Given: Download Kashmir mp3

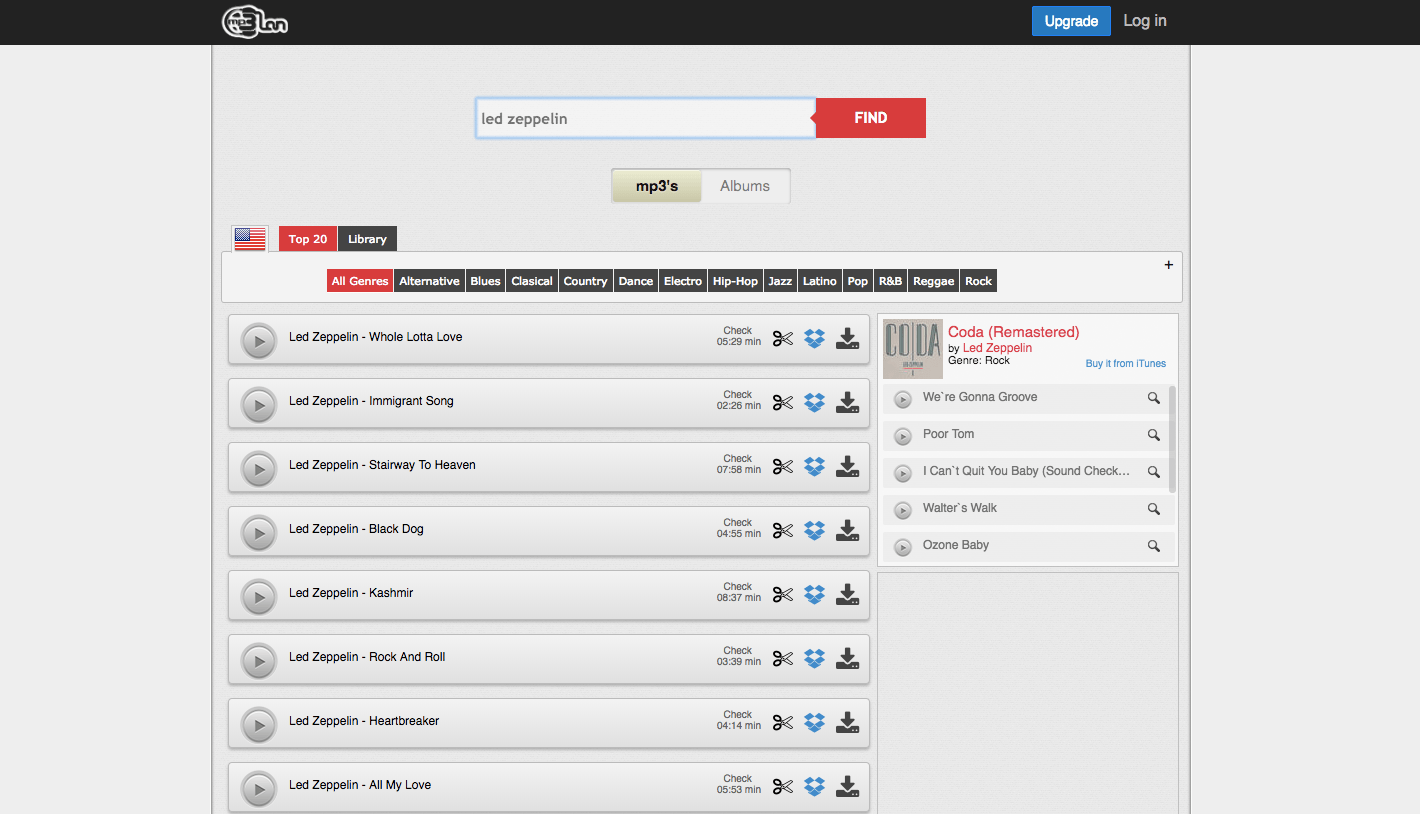Looking at the screenshot, I should pos(848,595).
